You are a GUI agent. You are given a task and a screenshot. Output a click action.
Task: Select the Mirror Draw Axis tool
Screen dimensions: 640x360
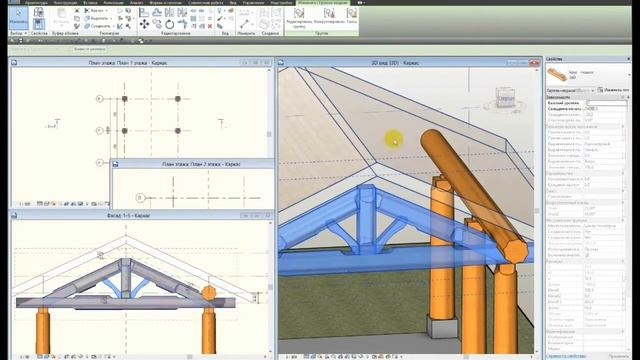pyautogui.click(x=182, y=12)
